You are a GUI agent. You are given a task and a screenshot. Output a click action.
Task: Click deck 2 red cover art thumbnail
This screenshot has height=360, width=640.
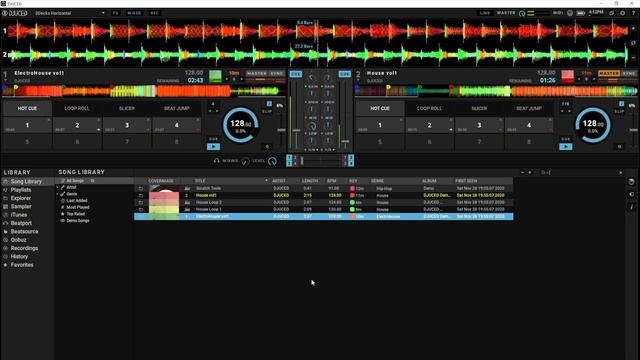(567, 76)
